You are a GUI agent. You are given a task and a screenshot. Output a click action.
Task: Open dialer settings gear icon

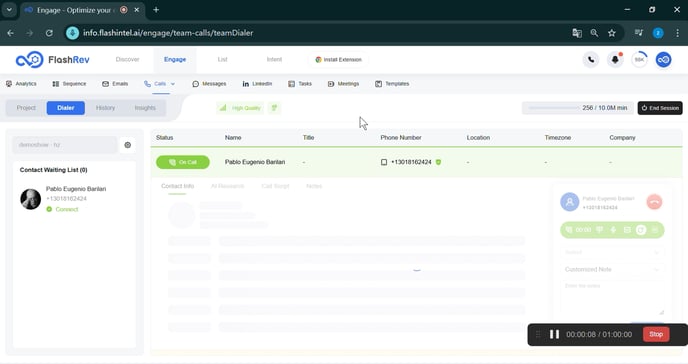pos(127,145)
